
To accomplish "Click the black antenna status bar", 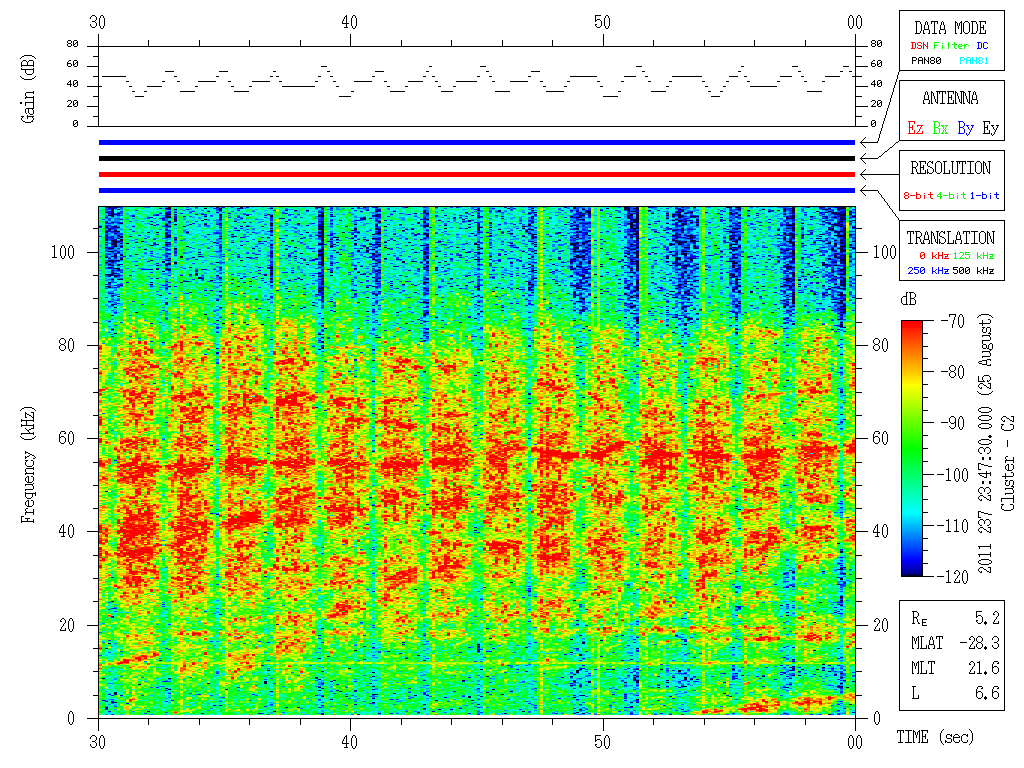I will [x=476, y=159].
